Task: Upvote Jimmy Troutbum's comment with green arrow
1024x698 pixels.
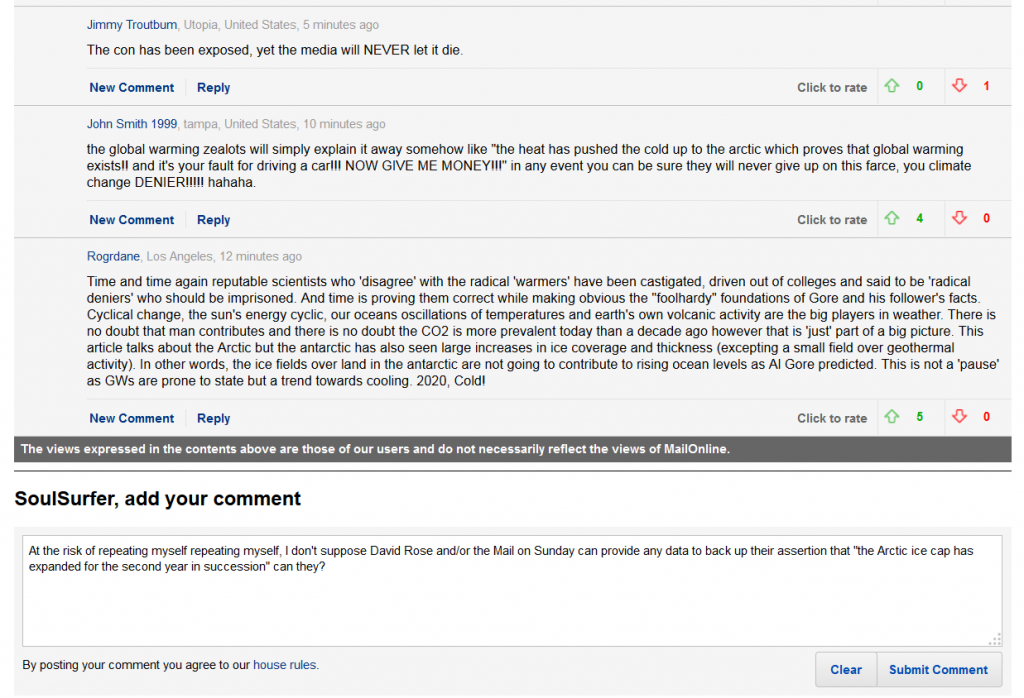Action: (x=891, y=86)
